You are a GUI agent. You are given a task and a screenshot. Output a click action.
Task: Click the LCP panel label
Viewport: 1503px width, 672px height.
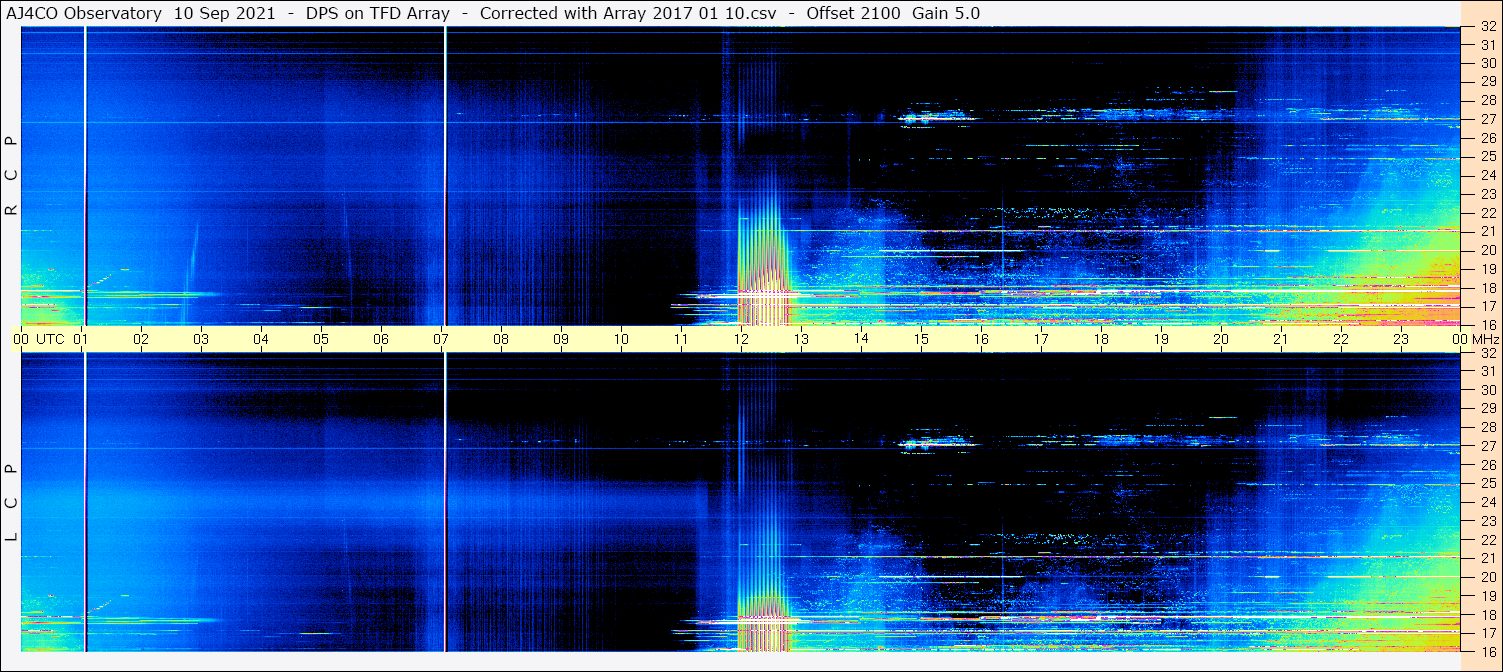tap(12, 503)
